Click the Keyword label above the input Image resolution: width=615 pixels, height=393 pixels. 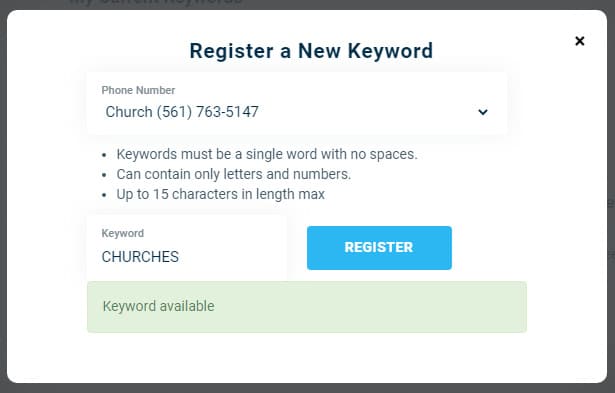pos(122,233)
